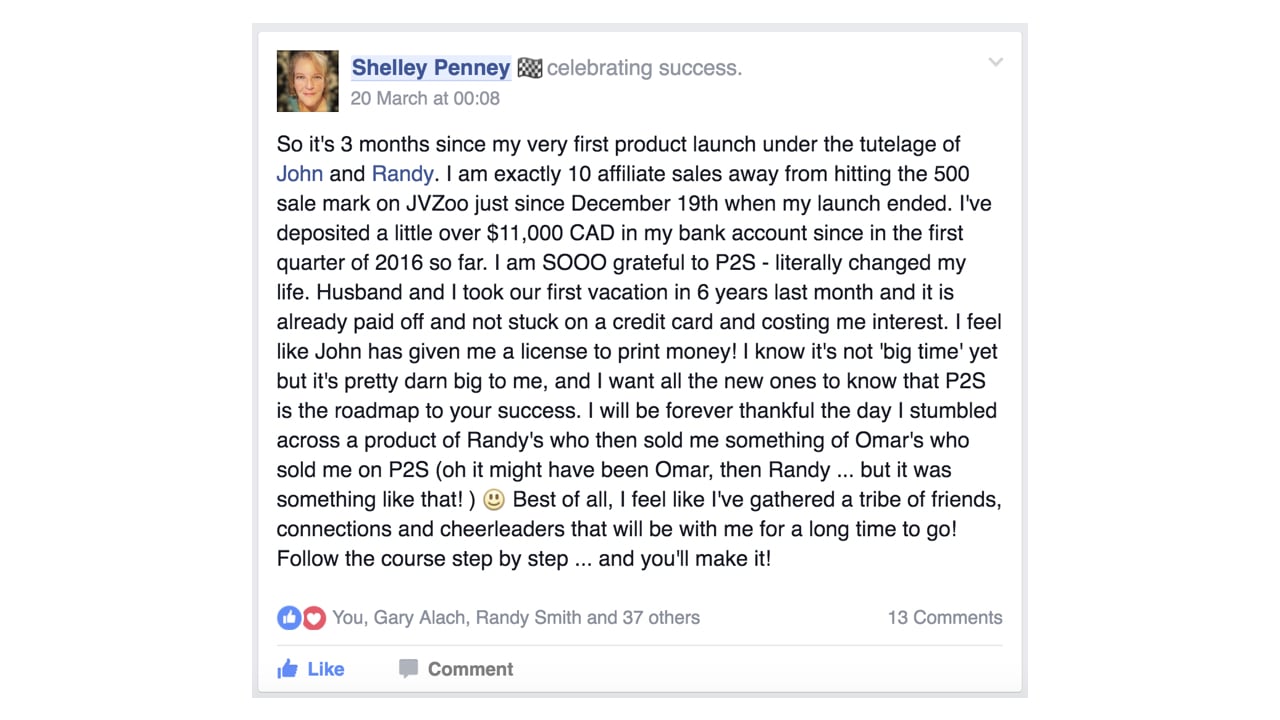The image size is (1280, 720).
Task: Open the tagged 'John' profile link
Action: (299, 173)
